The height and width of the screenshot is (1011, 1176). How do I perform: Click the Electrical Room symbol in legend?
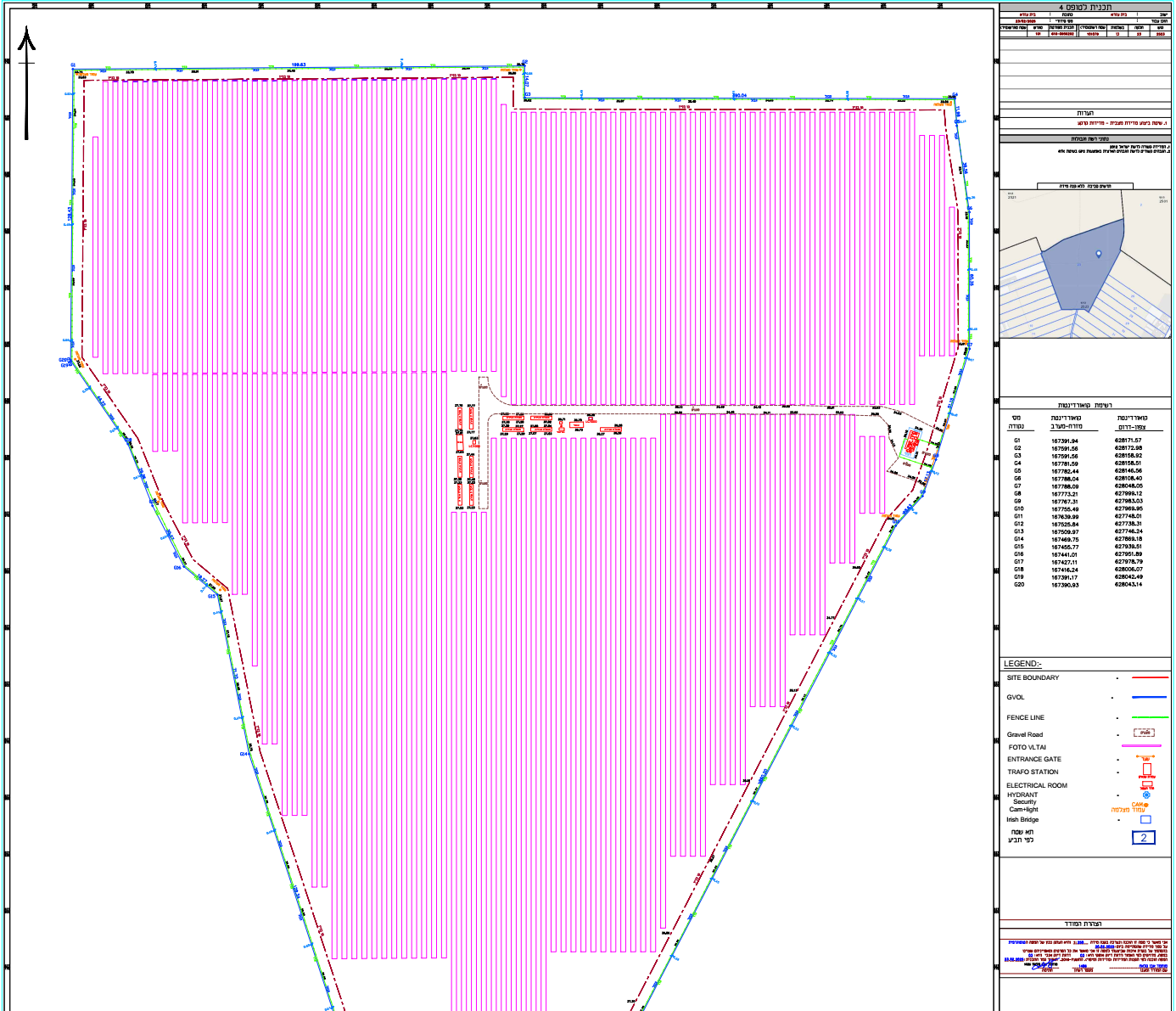point(1146,785)
